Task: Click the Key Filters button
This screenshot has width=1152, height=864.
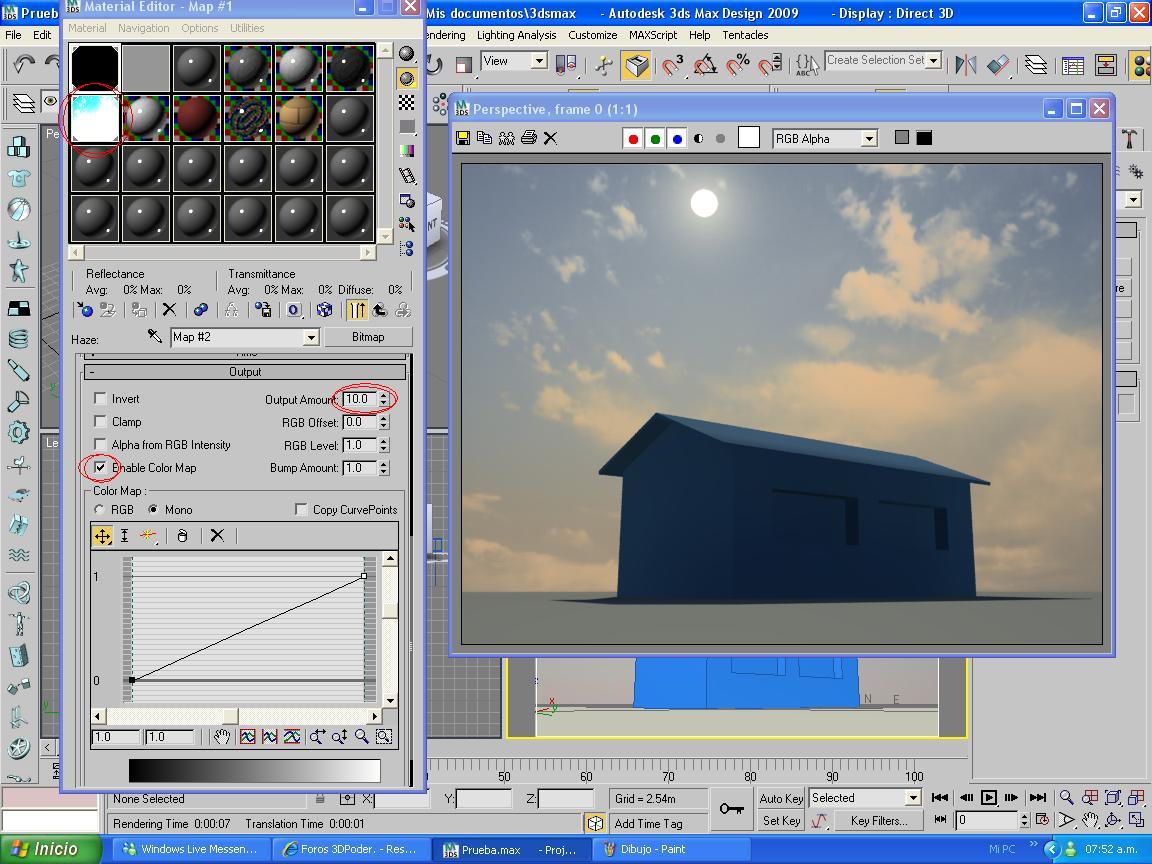Action: (x=878, y=821)
